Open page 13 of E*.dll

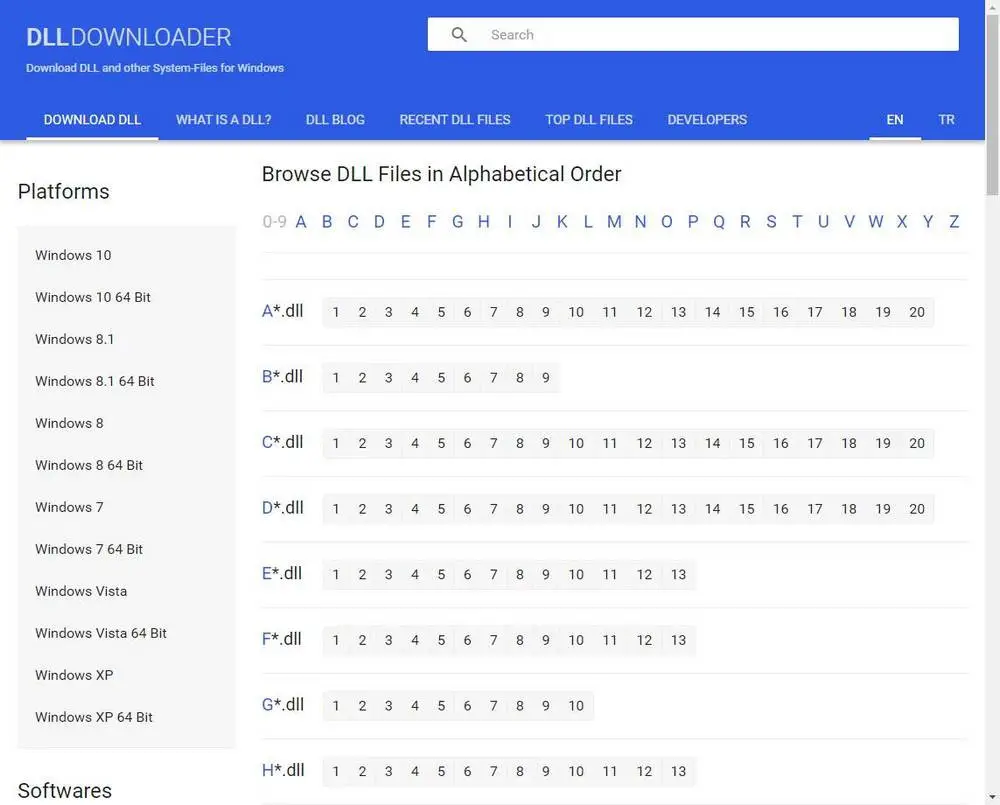pos(679,575)
